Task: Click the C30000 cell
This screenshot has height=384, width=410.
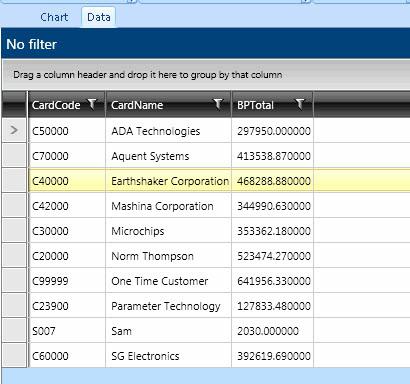Action: coord(67,231)
